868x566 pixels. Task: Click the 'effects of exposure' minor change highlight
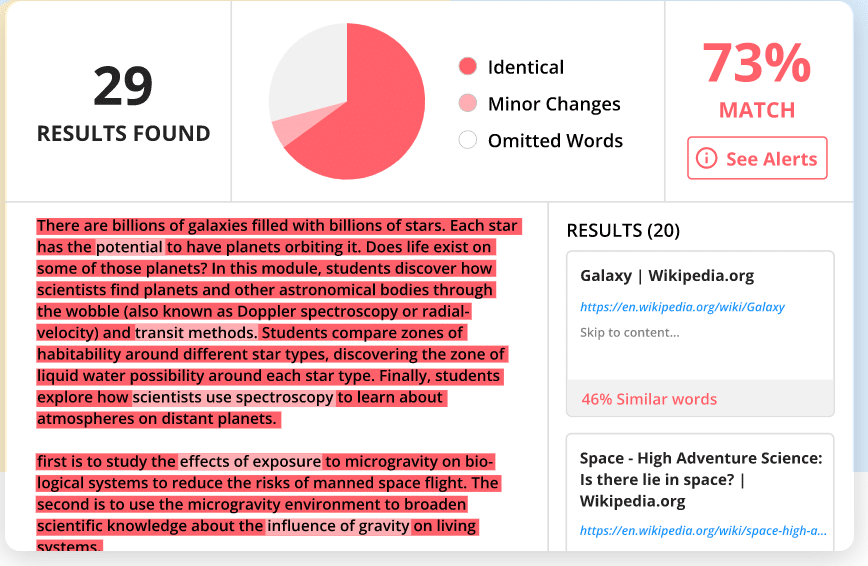tap(250, 462)
